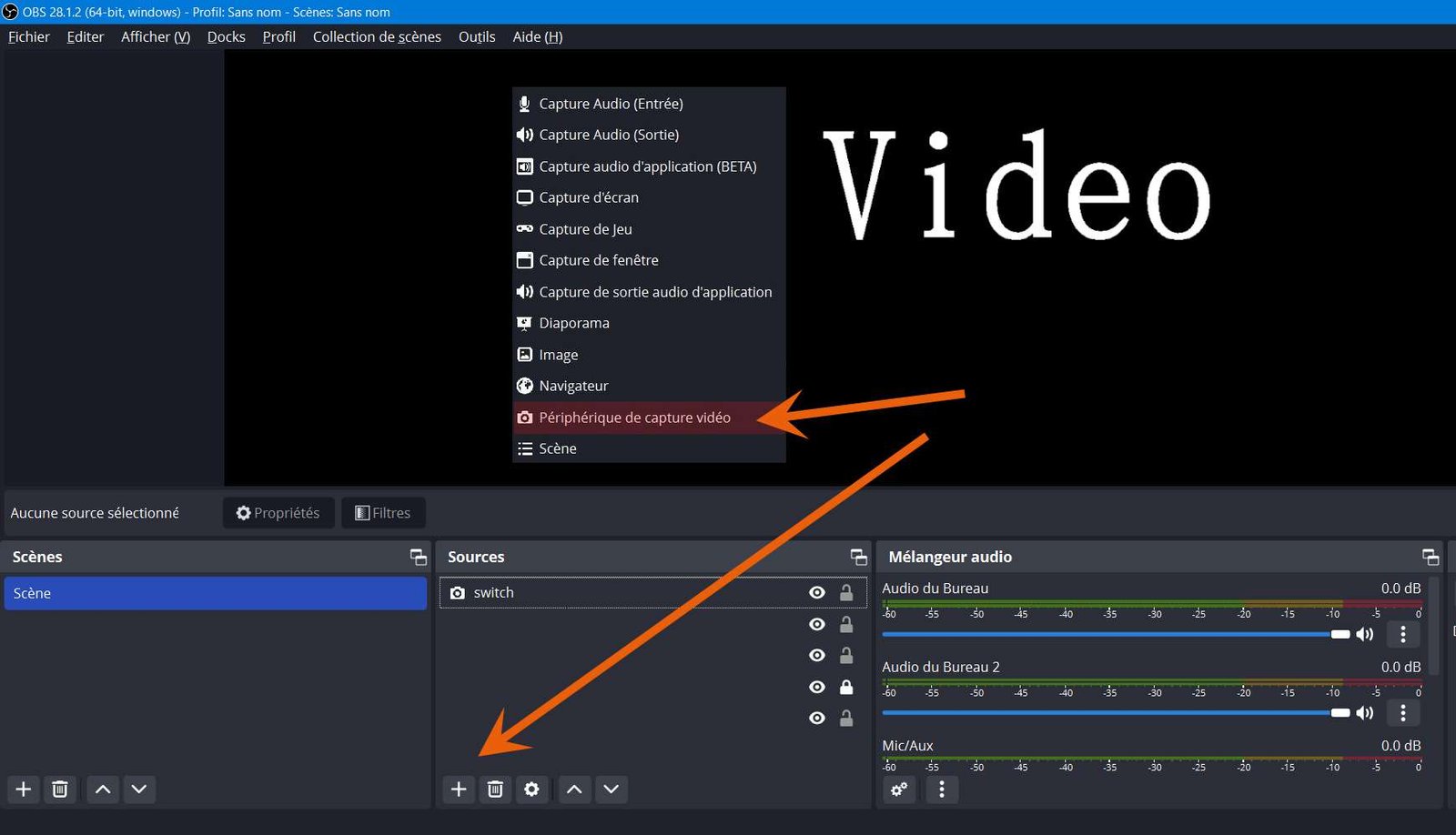This screenshot has width=1456, height=835.
Task: Open Collection de scènes menu
Action: tap(377, 36)
